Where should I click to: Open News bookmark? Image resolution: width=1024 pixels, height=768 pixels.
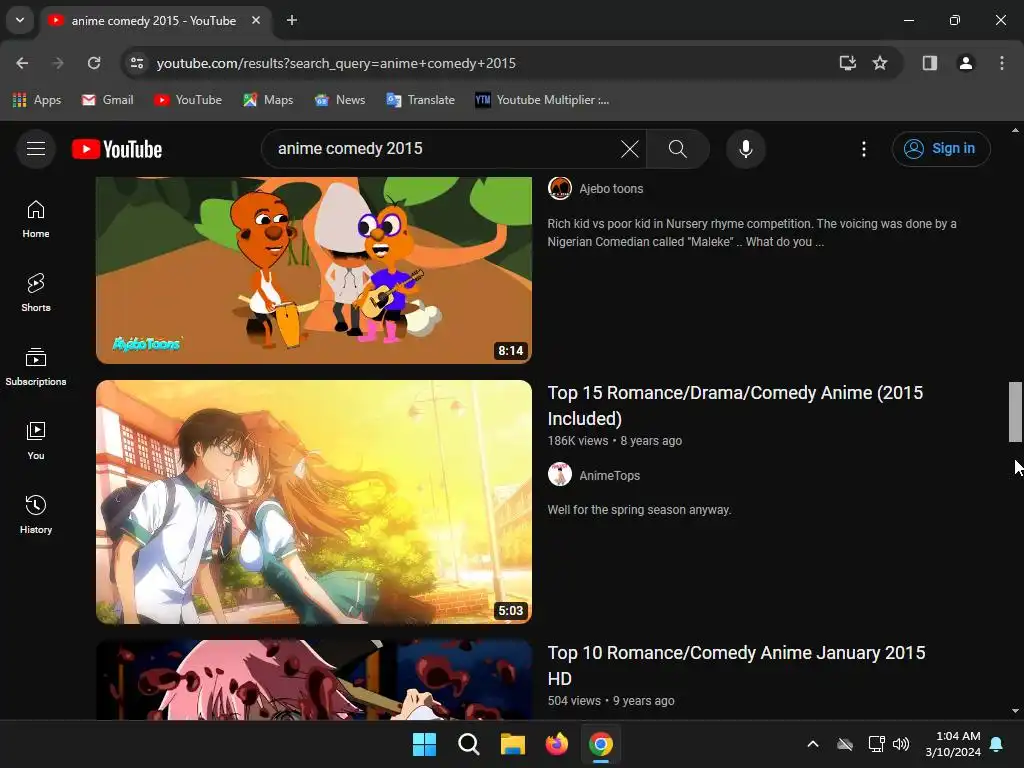(340, 100)
